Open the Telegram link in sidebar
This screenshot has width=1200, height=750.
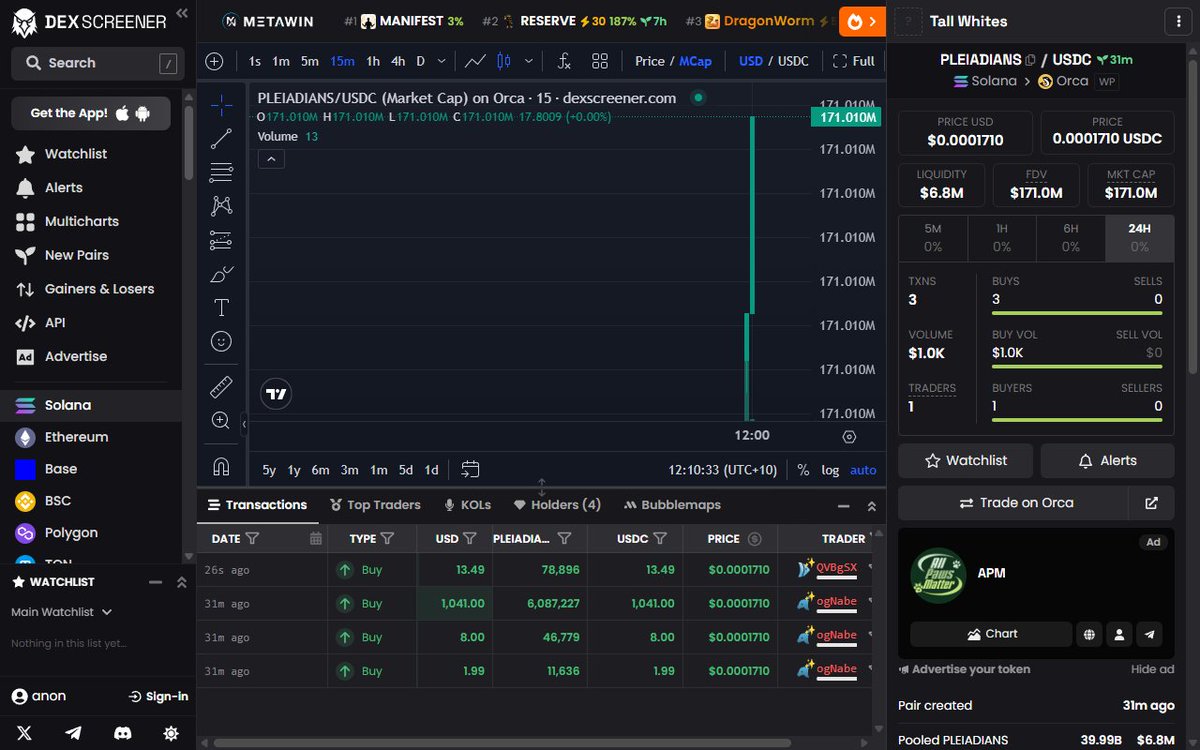pyautogui.click(x=73, y=732)
